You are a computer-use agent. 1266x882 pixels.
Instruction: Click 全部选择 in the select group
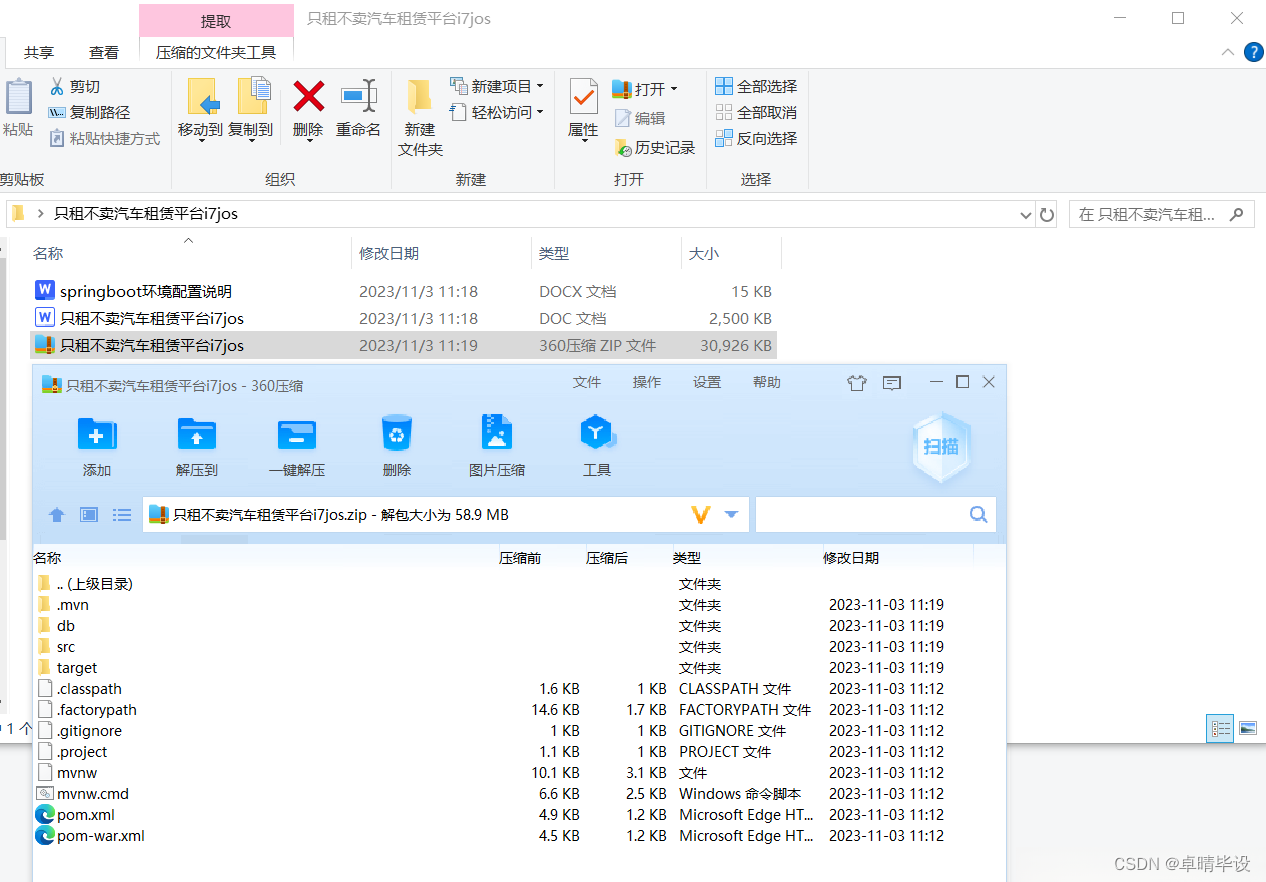756,87
